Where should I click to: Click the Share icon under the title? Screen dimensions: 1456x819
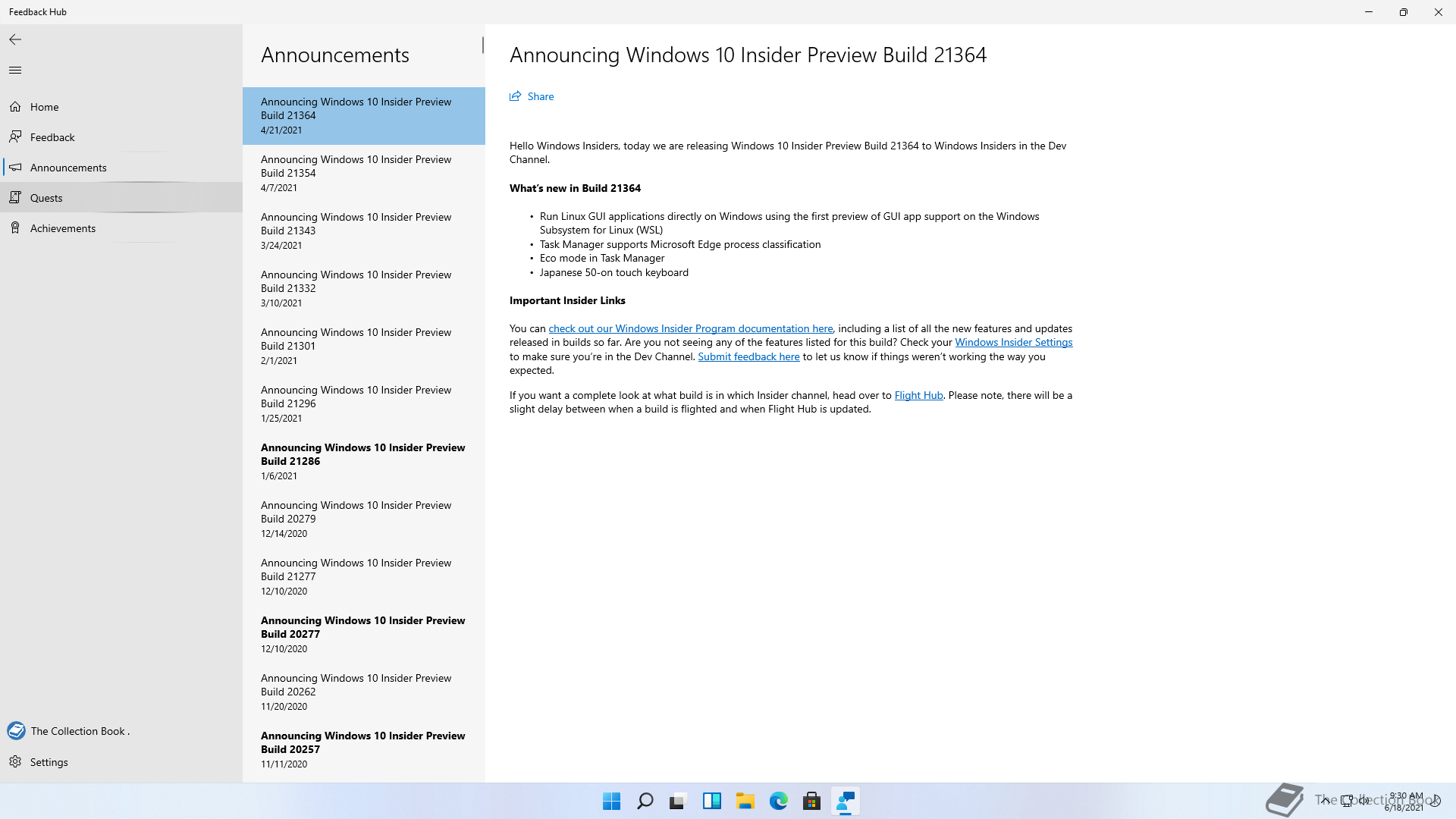click(x=516, y=96)
